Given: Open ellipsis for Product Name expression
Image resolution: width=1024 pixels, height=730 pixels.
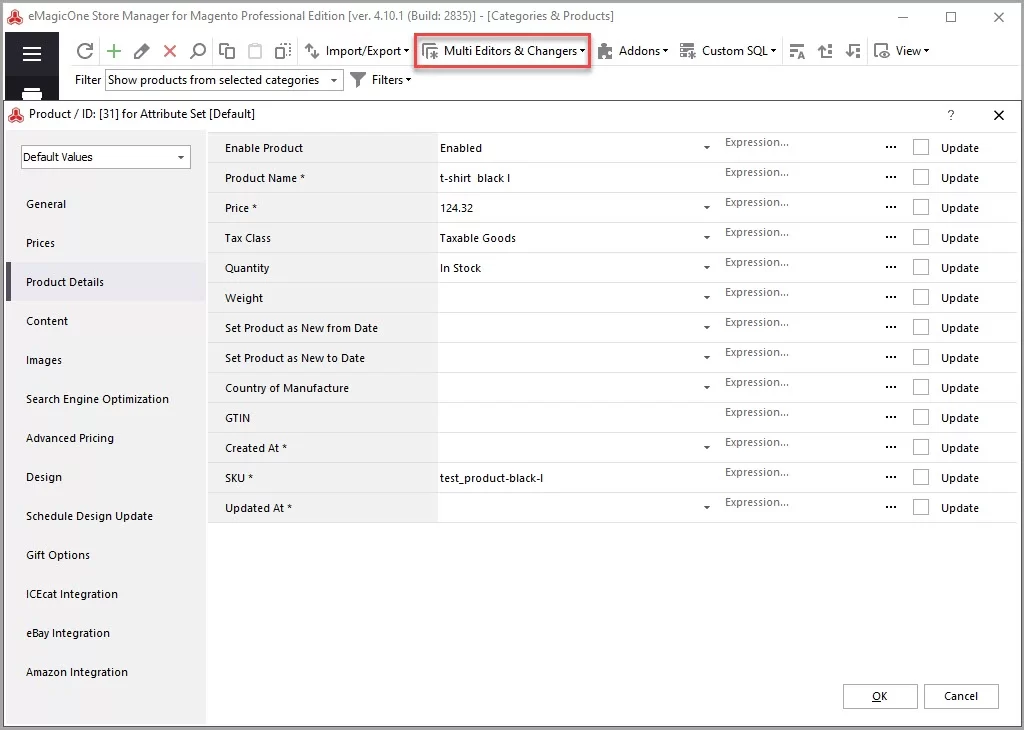Looking at the screenshot, I should (x=891, y=178).
